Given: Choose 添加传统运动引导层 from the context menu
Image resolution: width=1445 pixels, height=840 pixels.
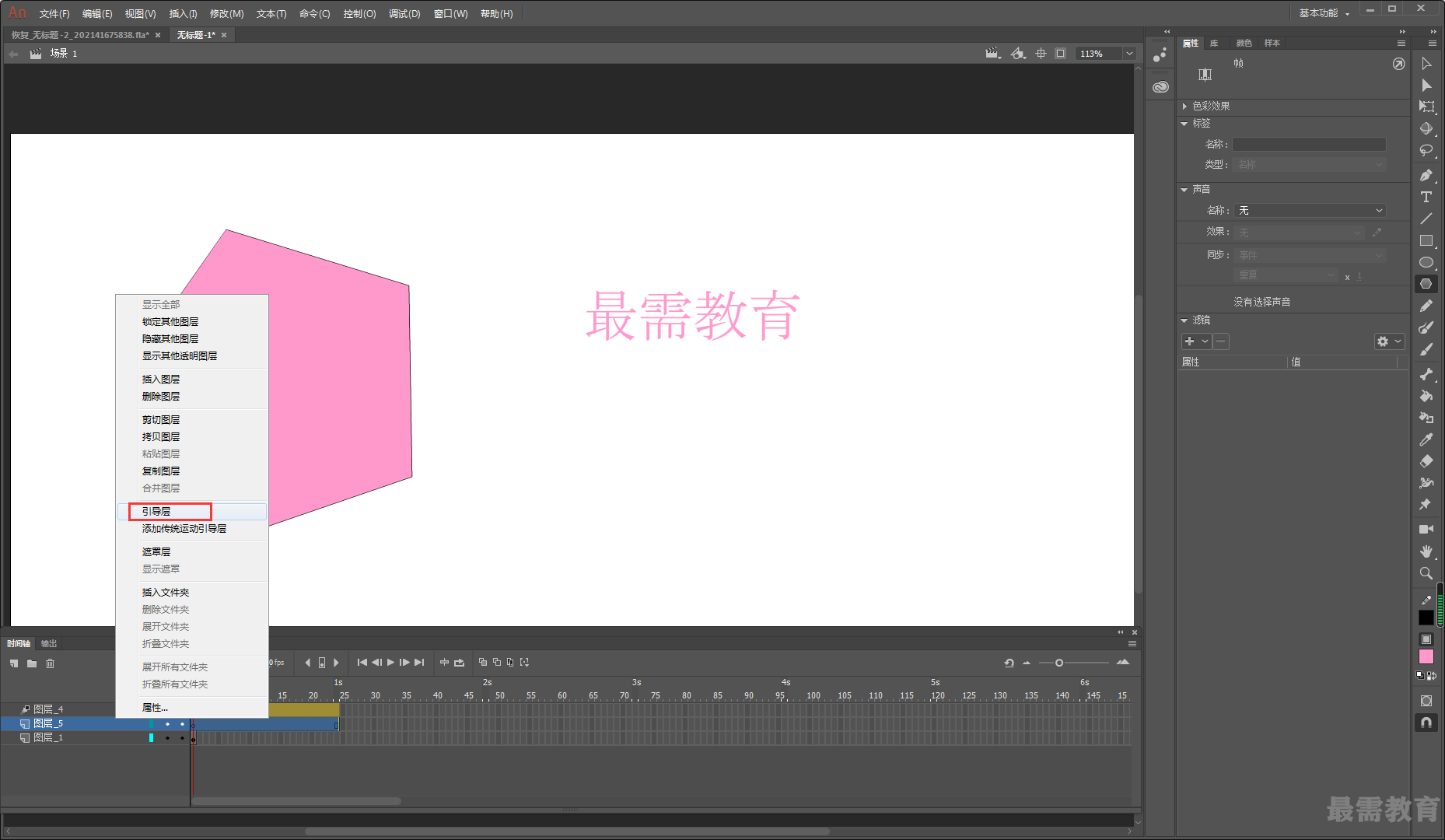Looking at the screenshot, I should (192, 528).
